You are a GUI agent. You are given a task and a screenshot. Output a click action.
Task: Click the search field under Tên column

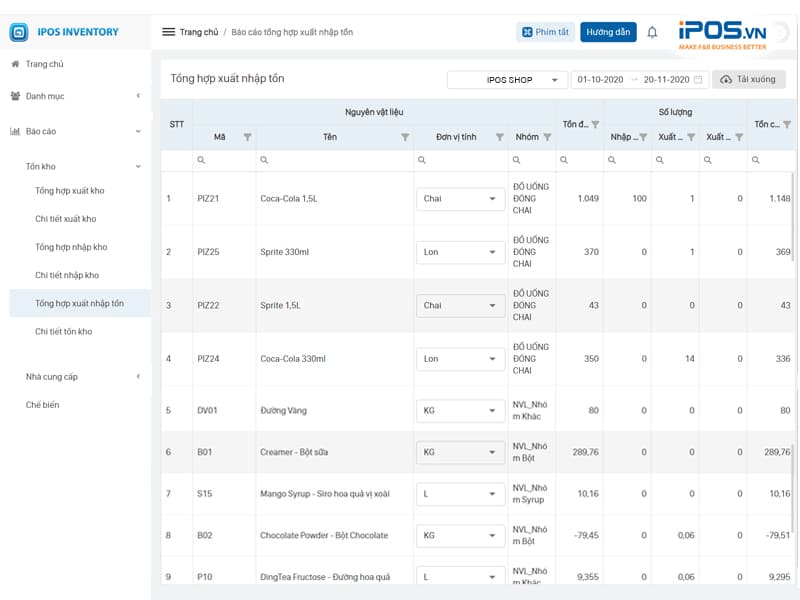click(335, 160)
